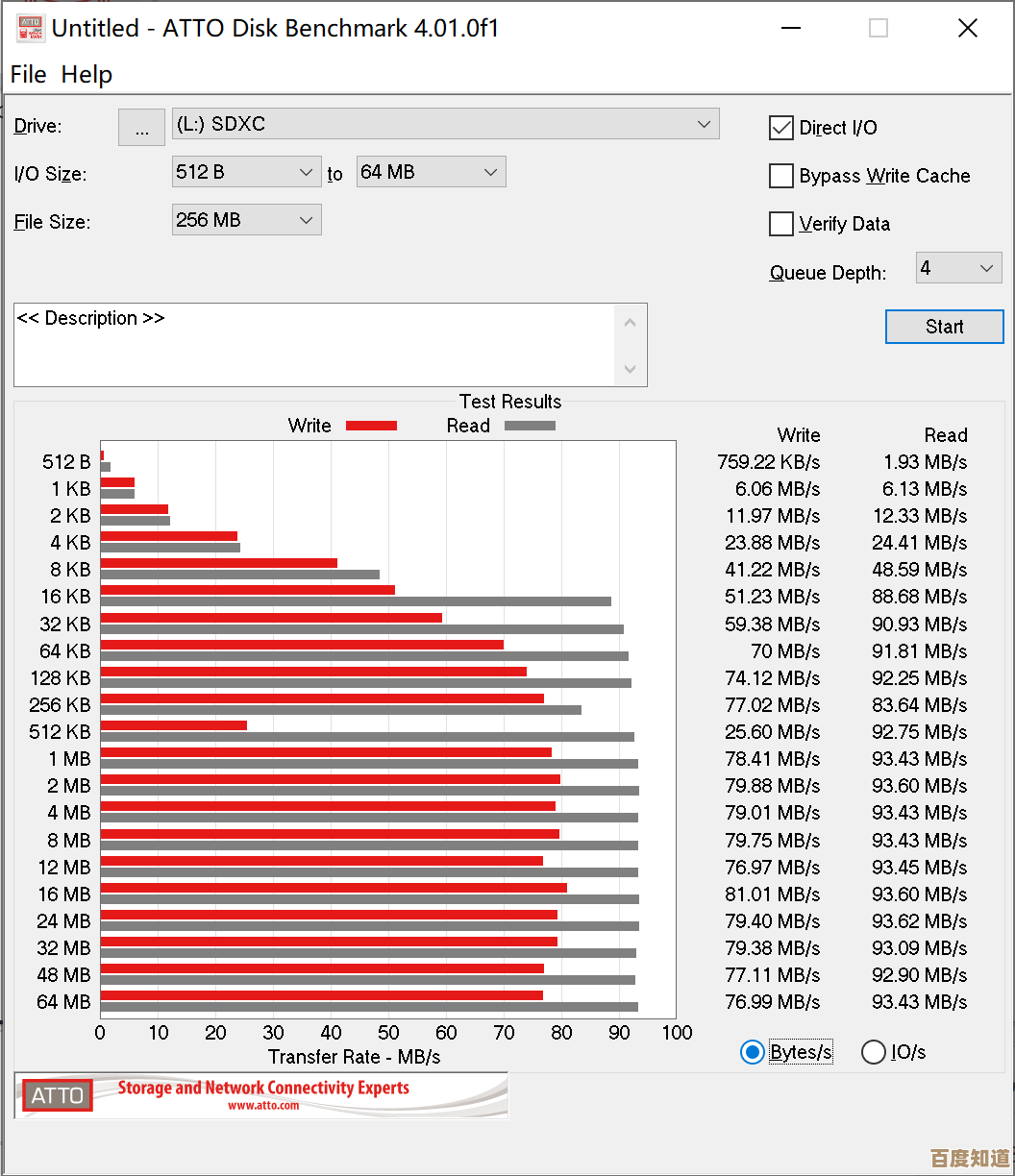Open the Help menu
Image resolution: width=1015 pixels, height=1176 pixels.
pos(87,74)
